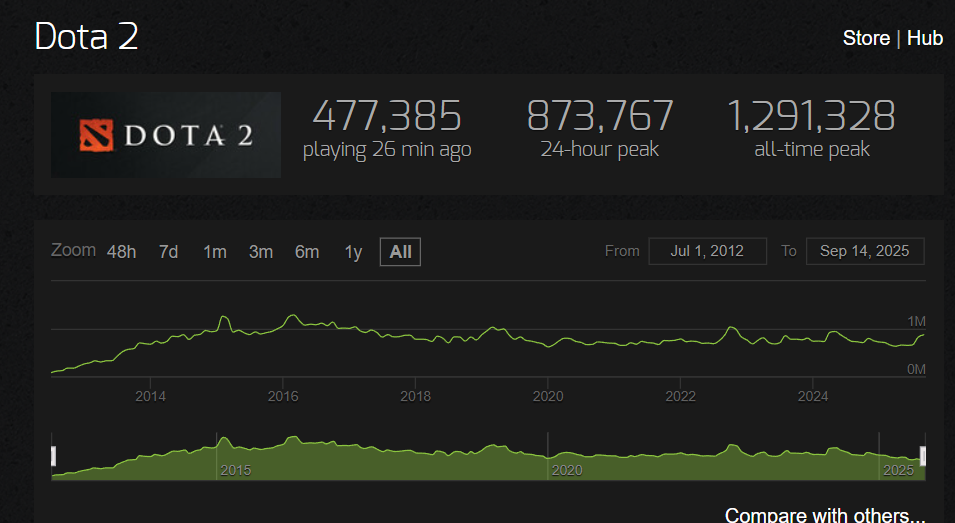Viewport: 955px width, 523px height.
Task: Set chart zoom to 6m
Action: (307, 251)
